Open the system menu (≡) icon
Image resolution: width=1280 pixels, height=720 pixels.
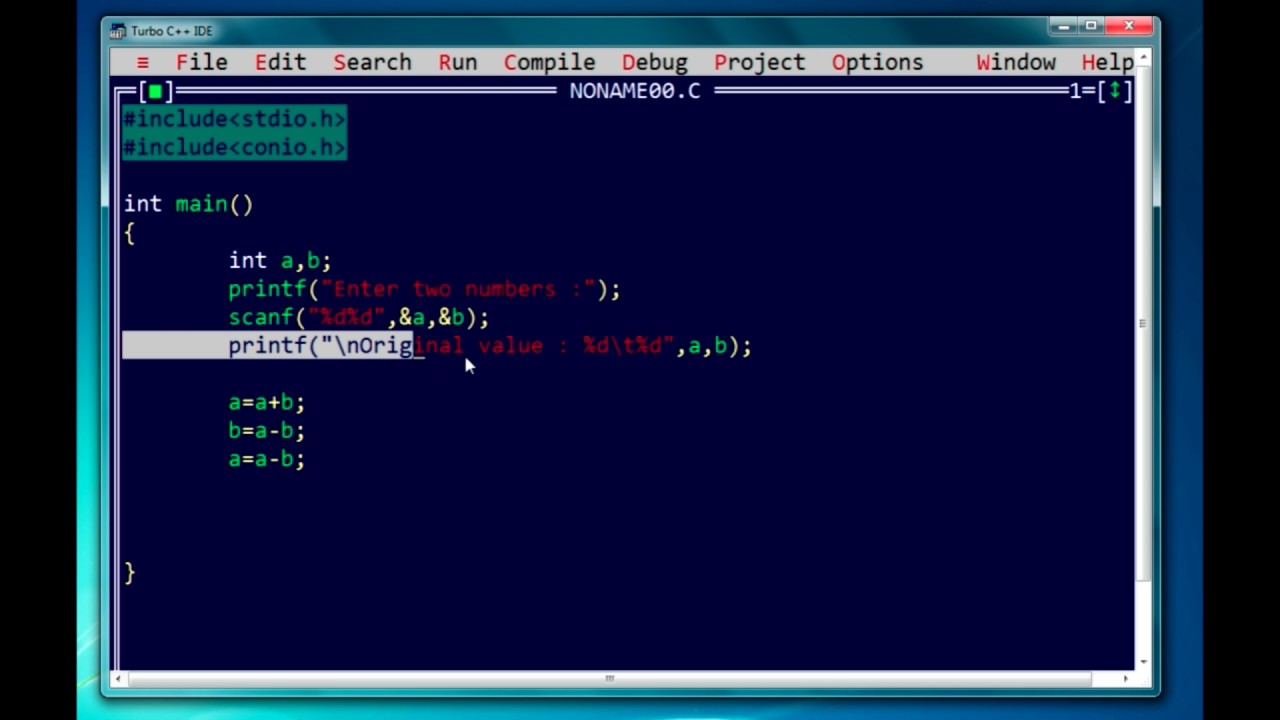[143, 62]
